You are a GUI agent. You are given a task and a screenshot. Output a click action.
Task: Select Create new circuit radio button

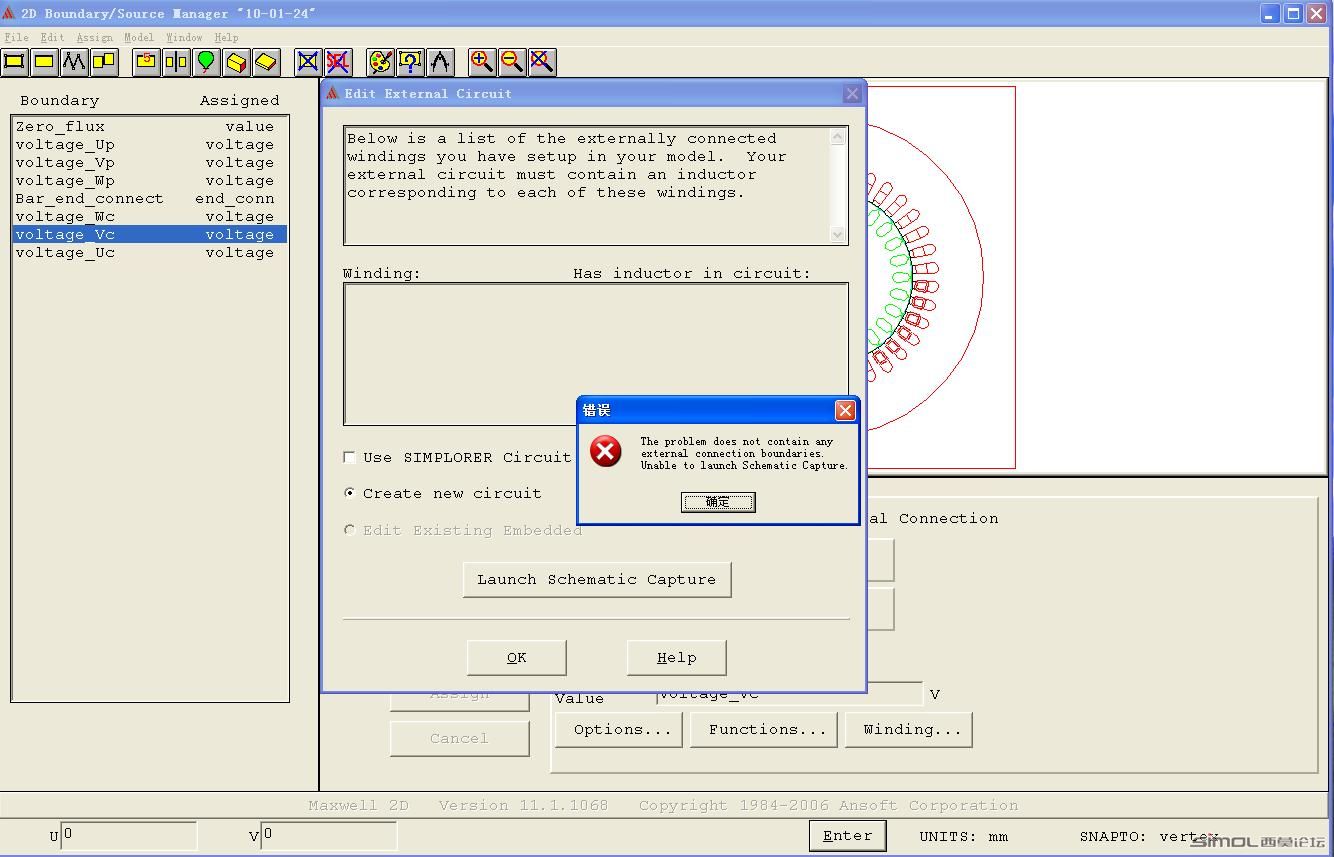click(349, 493)
